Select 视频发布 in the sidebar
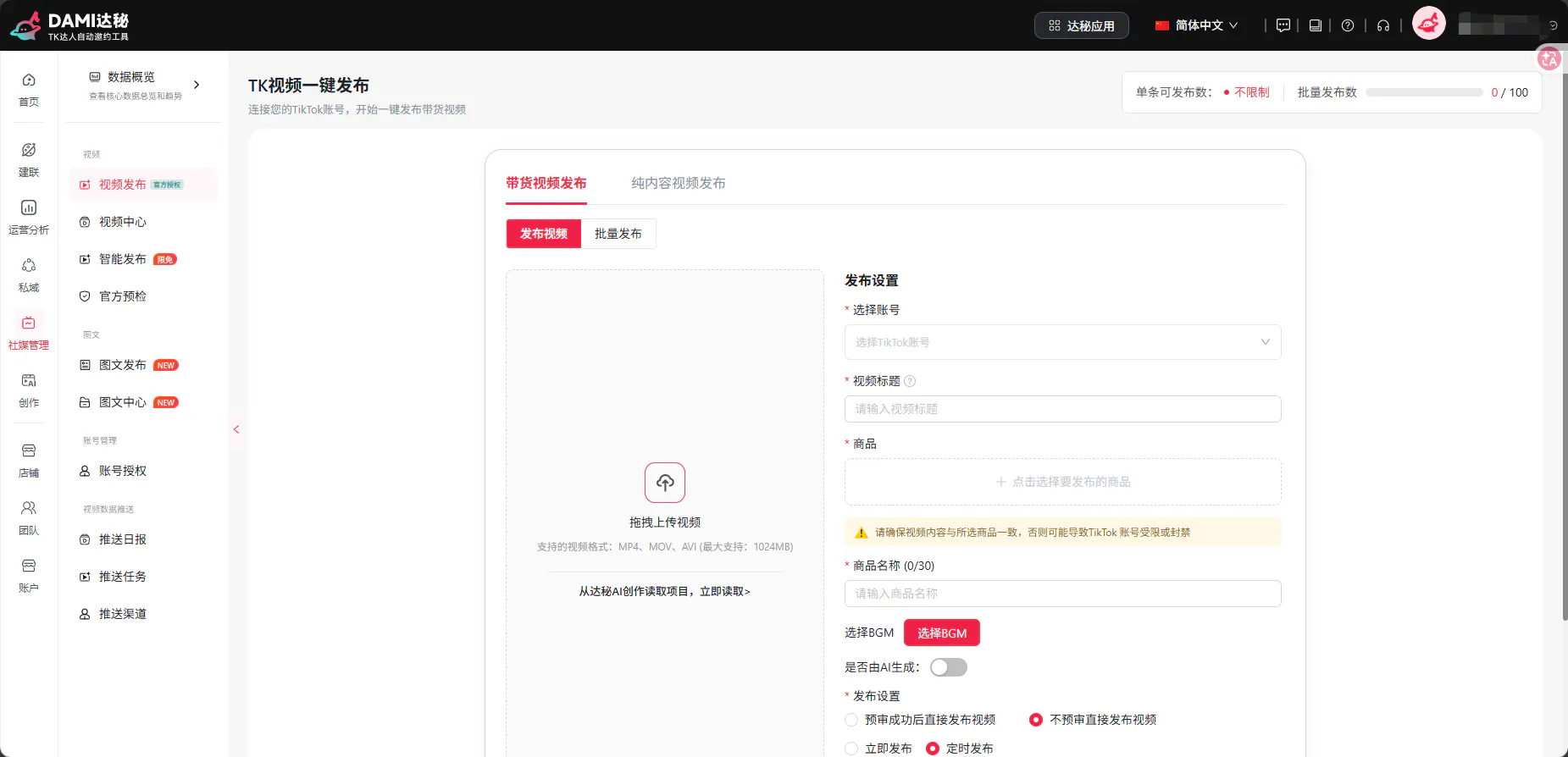1568x757 pixels. 143,185
